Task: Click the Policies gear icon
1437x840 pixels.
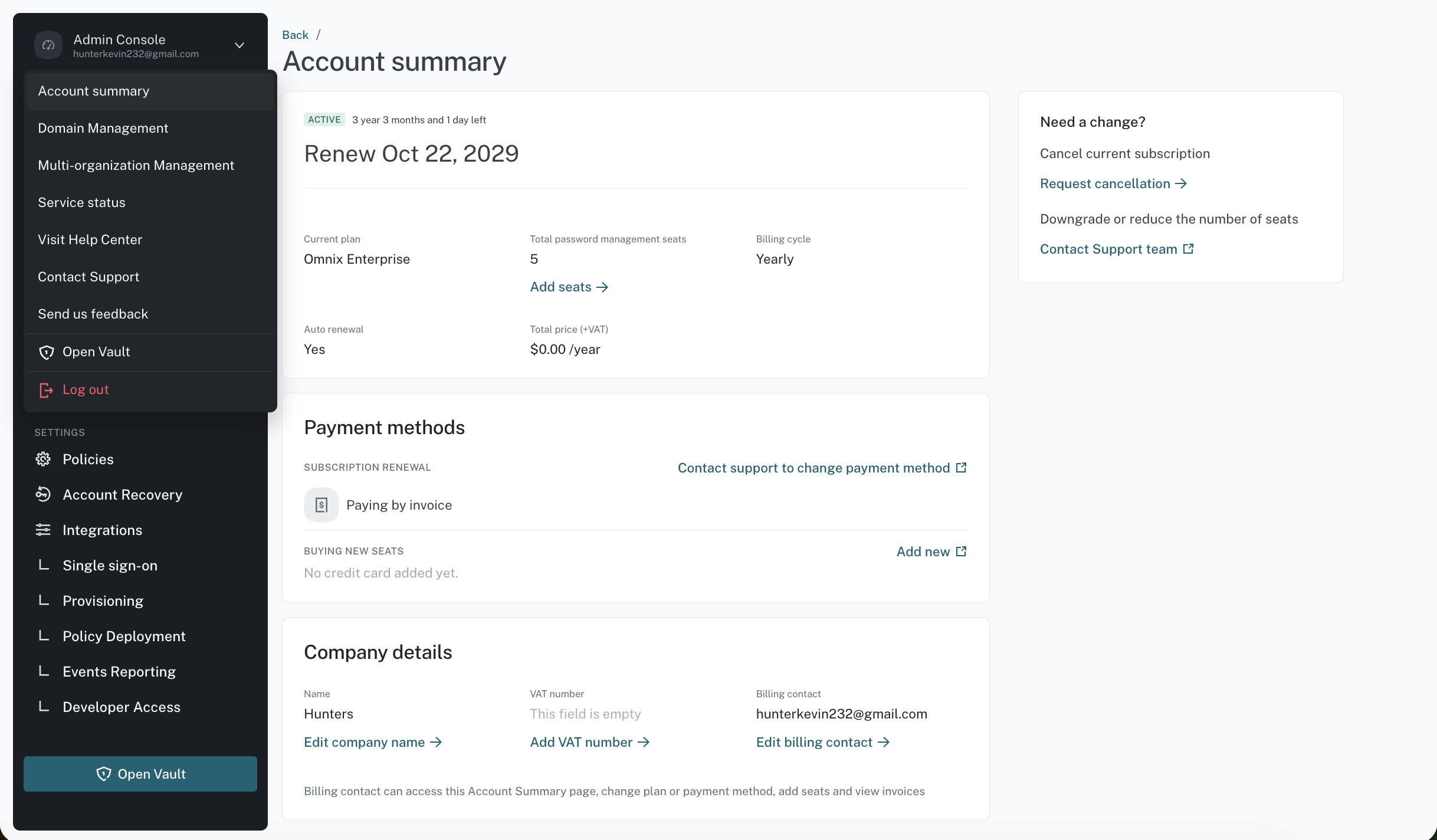Action: point(43,459)
